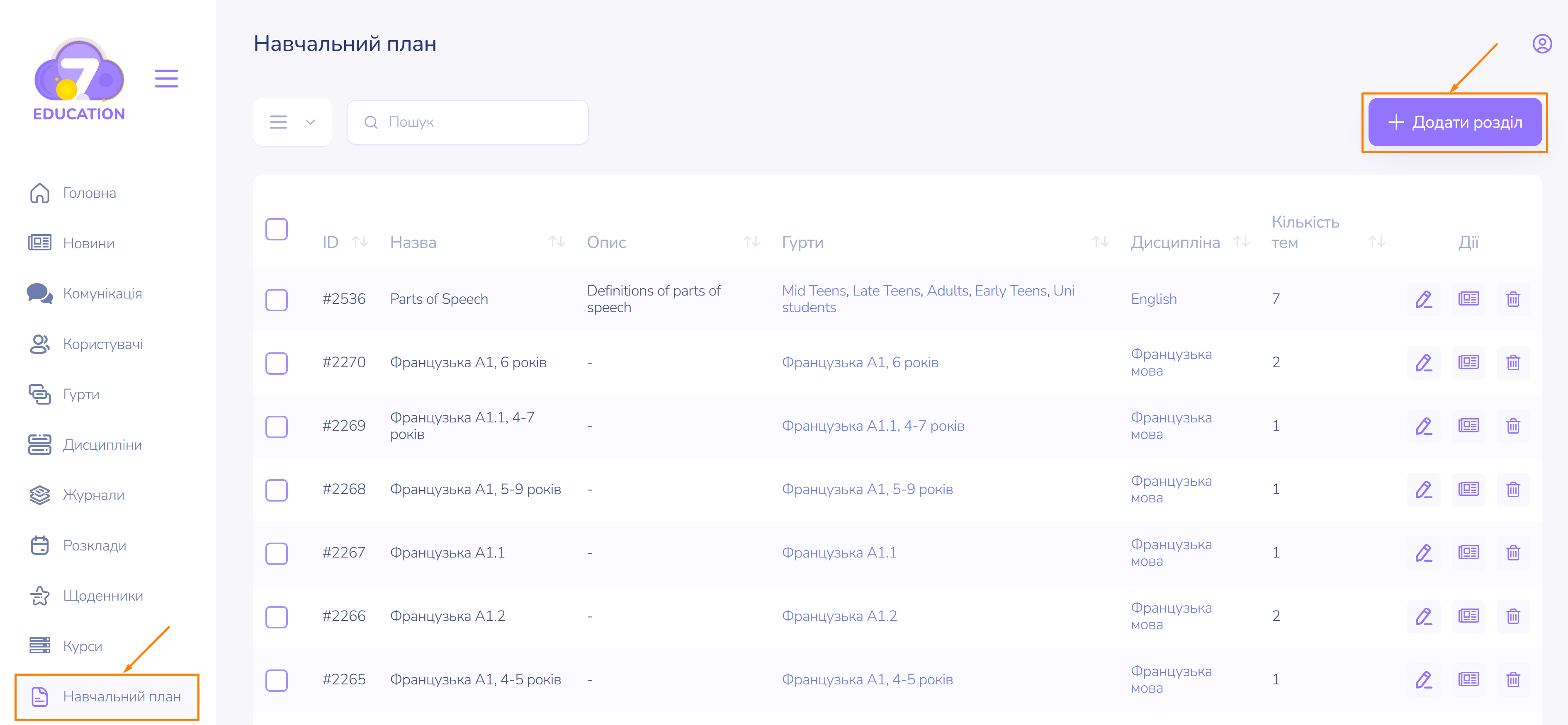Image resolution: width=1568 pixels, height=725 pixels.
Task: Open Французька мова discipline link in row #2270
Action: (1171, 362)
